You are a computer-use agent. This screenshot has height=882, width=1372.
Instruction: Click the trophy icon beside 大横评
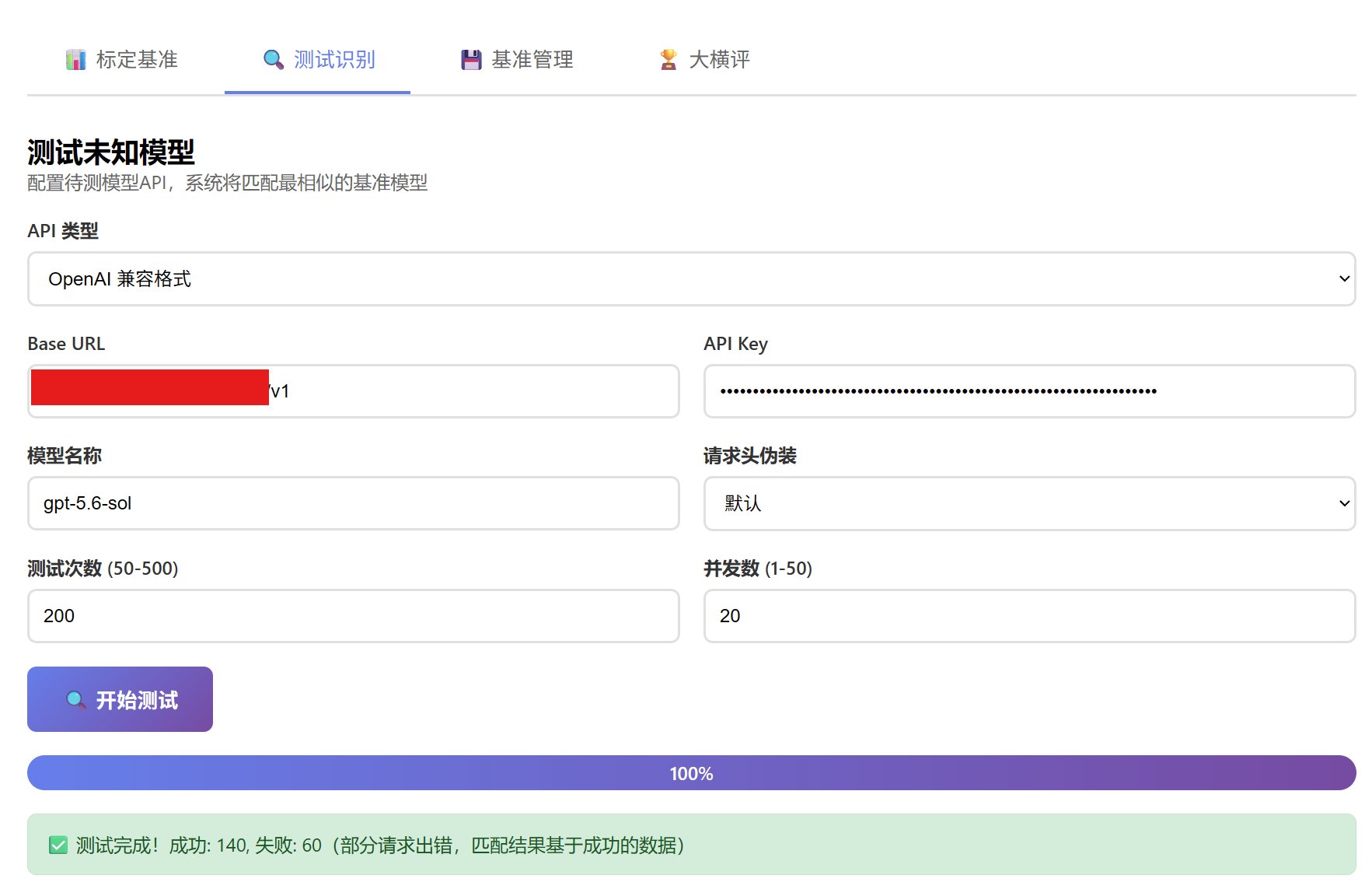[669, 60]
